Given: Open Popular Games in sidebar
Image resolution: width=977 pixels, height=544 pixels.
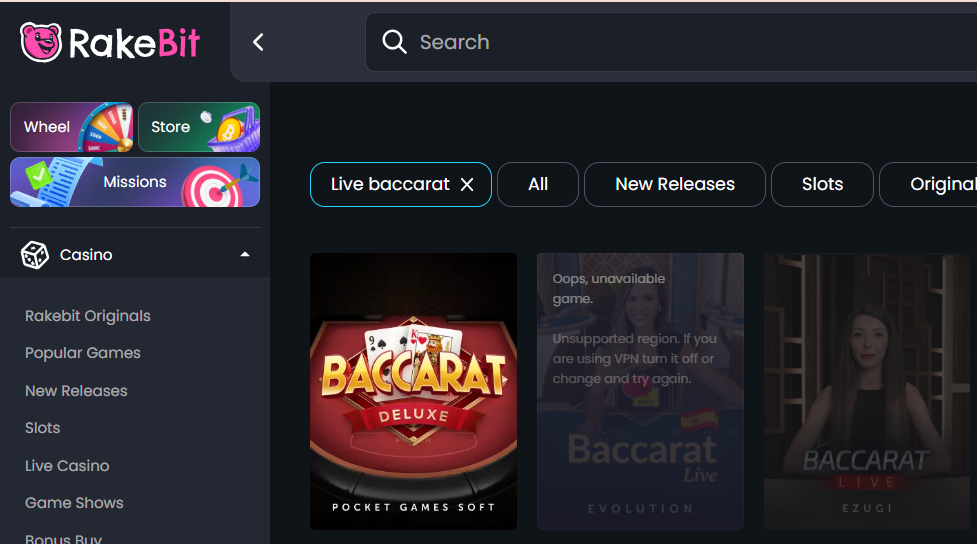Looking at the screenshot, I should (x=83, y=353).
